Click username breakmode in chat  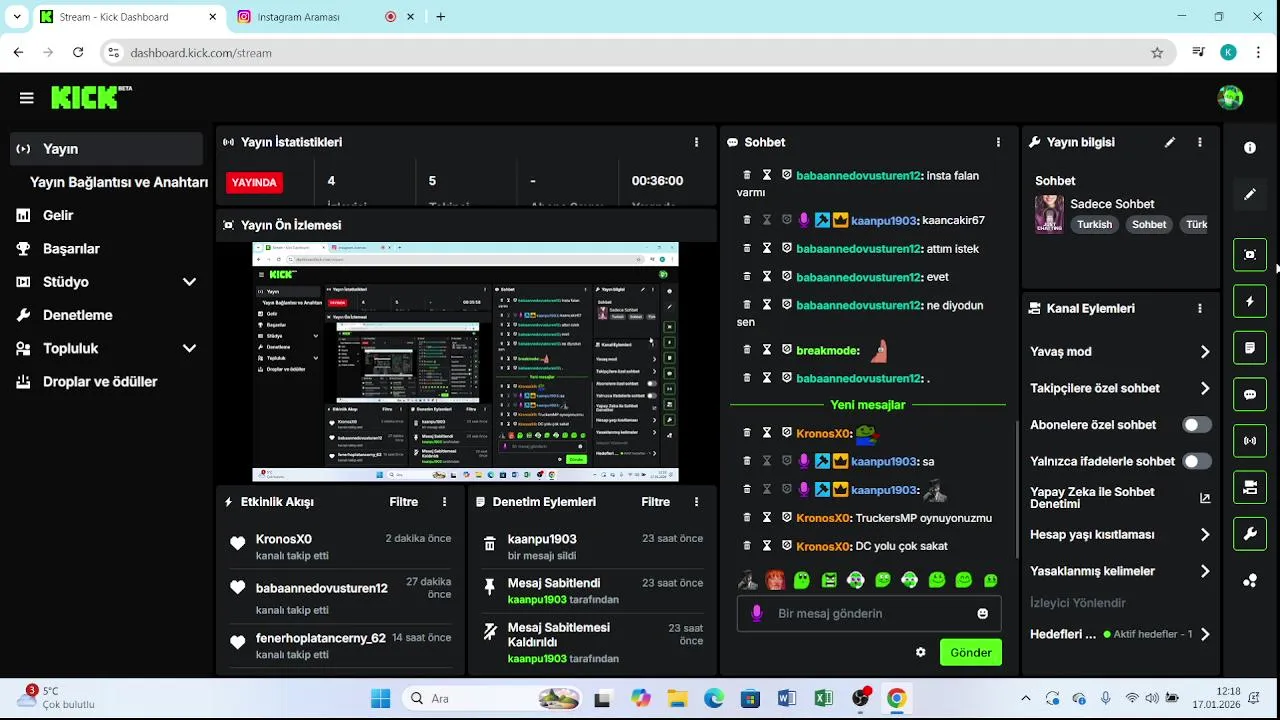[827, 351]
